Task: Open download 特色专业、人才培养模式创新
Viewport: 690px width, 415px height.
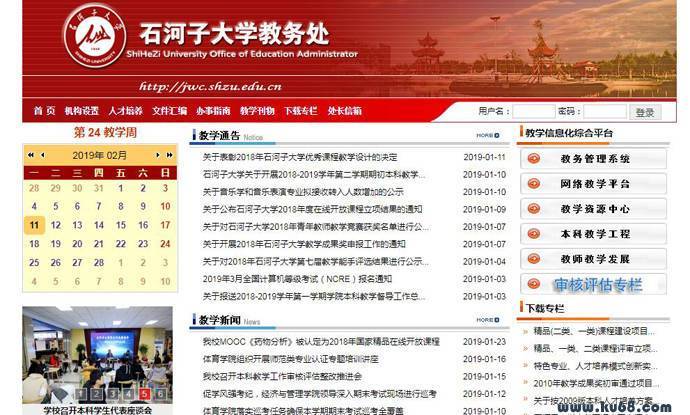Action: click(595, 366)
